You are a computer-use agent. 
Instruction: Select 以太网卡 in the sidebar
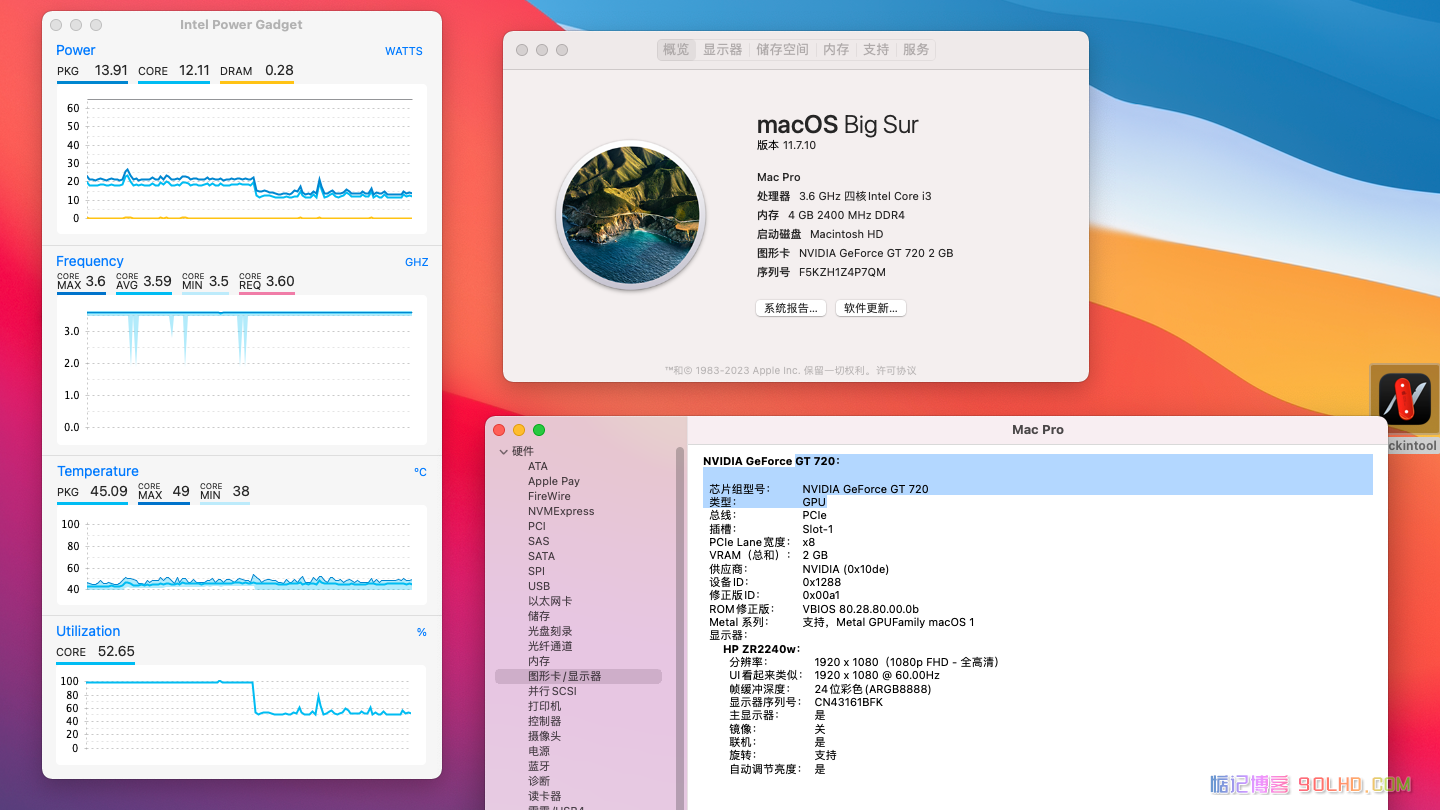pos(550,601)
